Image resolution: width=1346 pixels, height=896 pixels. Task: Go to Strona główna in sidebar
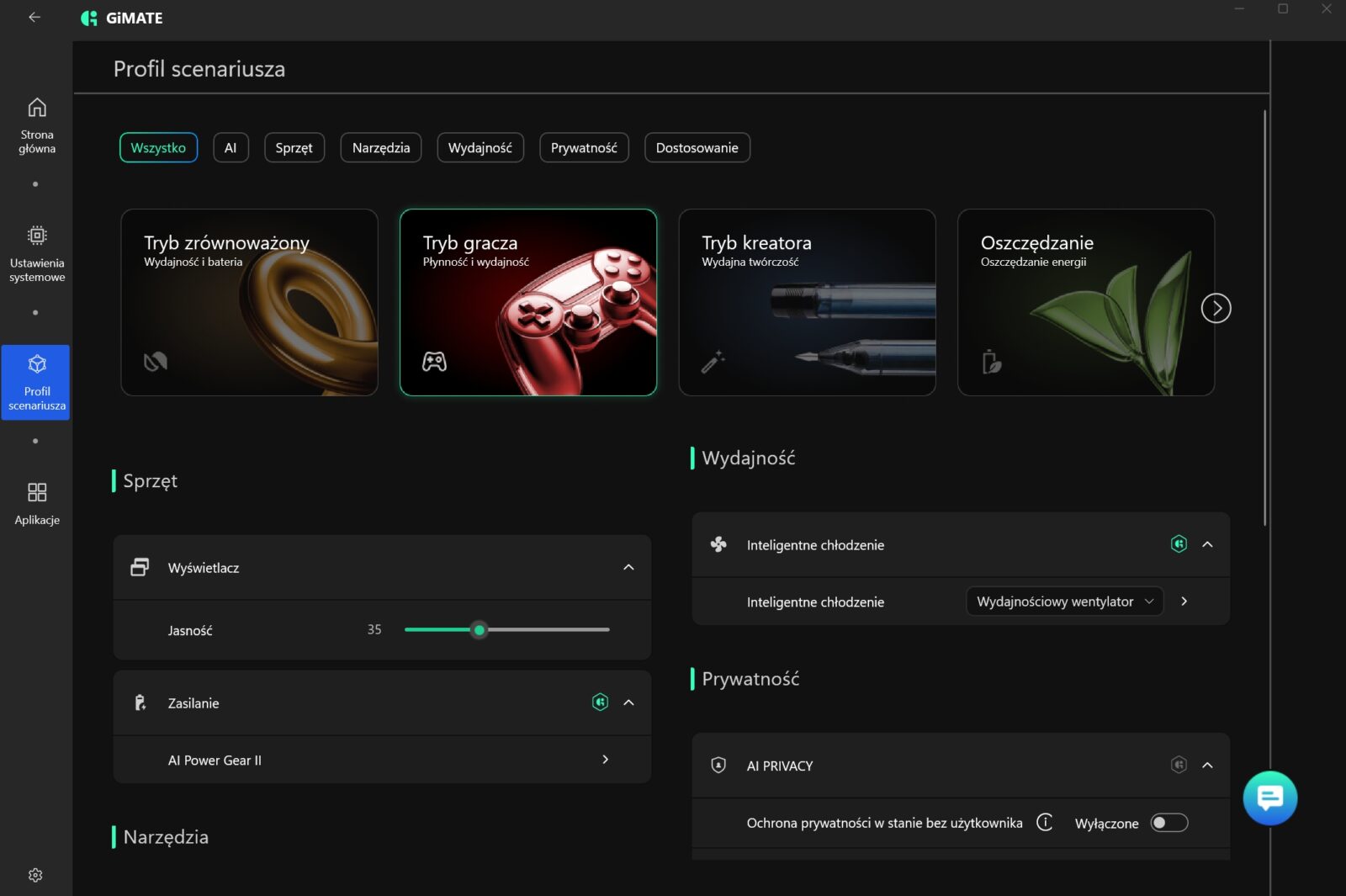click(x=37, y=125)
